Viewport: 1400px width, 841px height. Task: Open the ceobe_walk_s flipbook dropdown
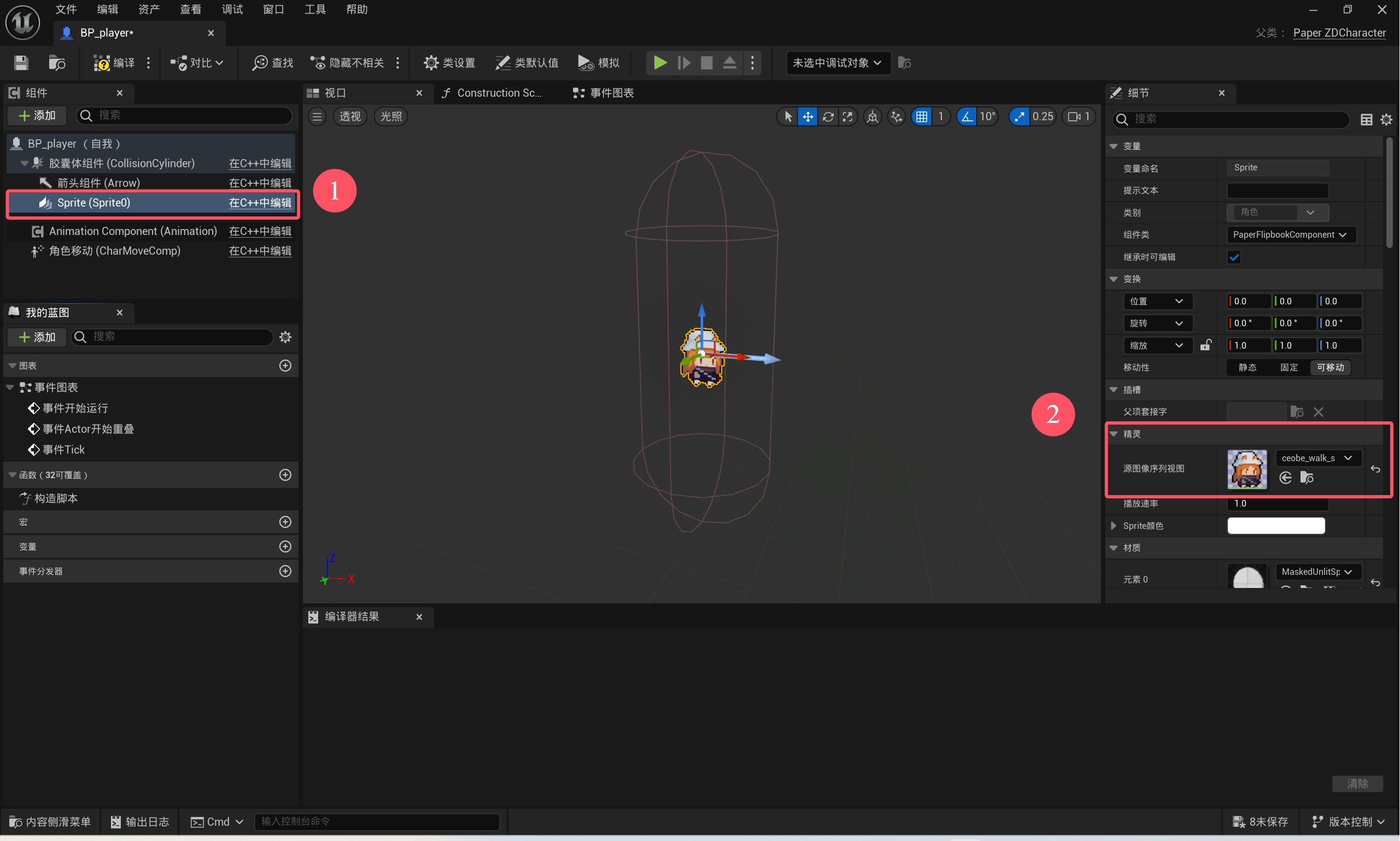(x=1319, y=458)
